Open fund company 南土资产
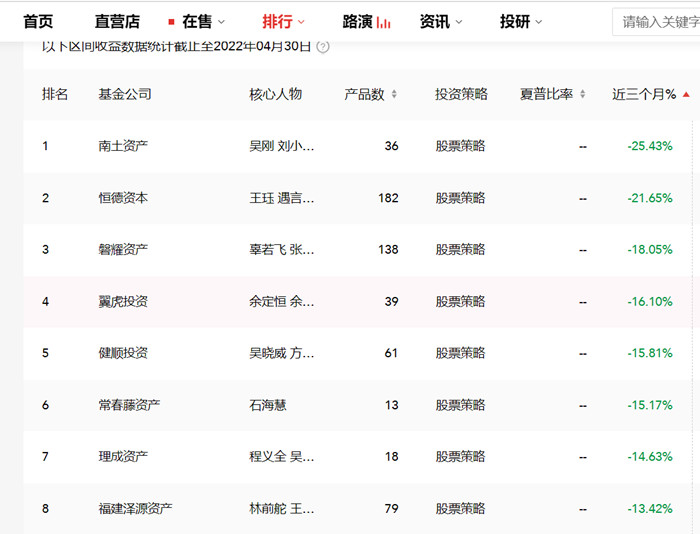 123,146
